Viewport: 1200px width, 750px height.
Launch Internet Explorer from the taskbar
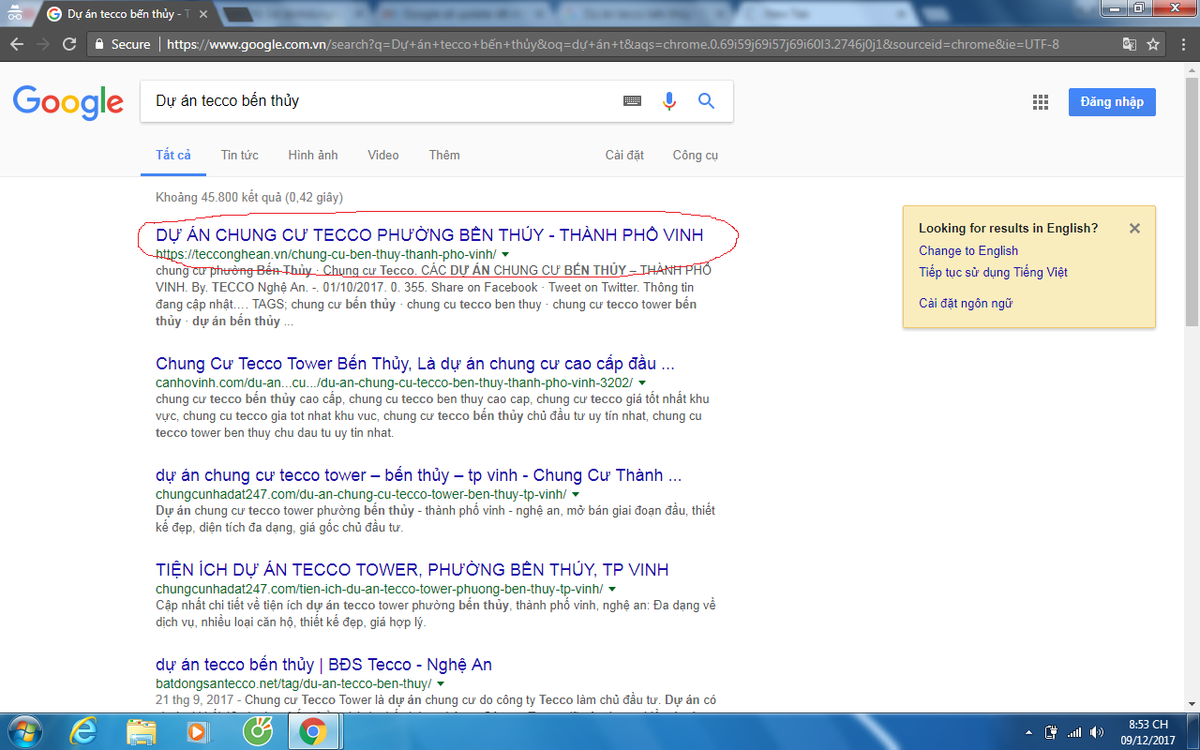coord(84,732)
